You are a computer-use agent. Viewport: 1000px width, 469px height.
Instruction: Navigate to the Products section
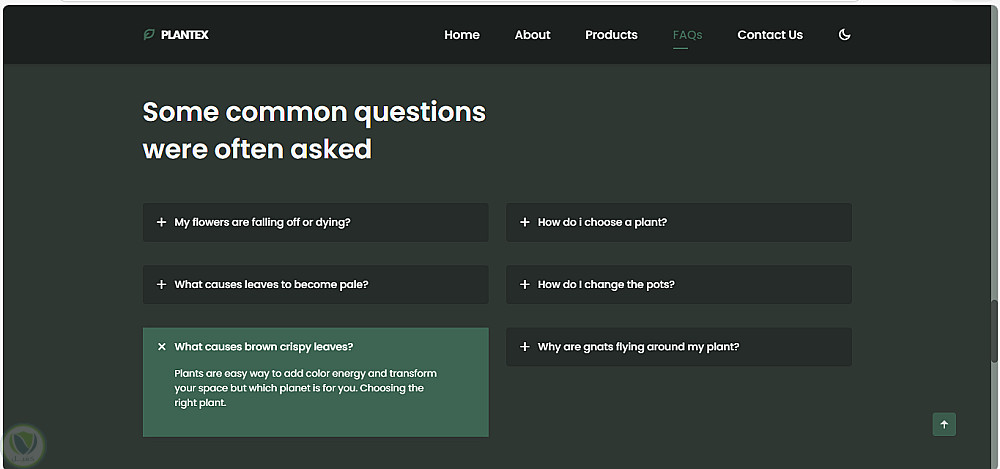[611, 35]
